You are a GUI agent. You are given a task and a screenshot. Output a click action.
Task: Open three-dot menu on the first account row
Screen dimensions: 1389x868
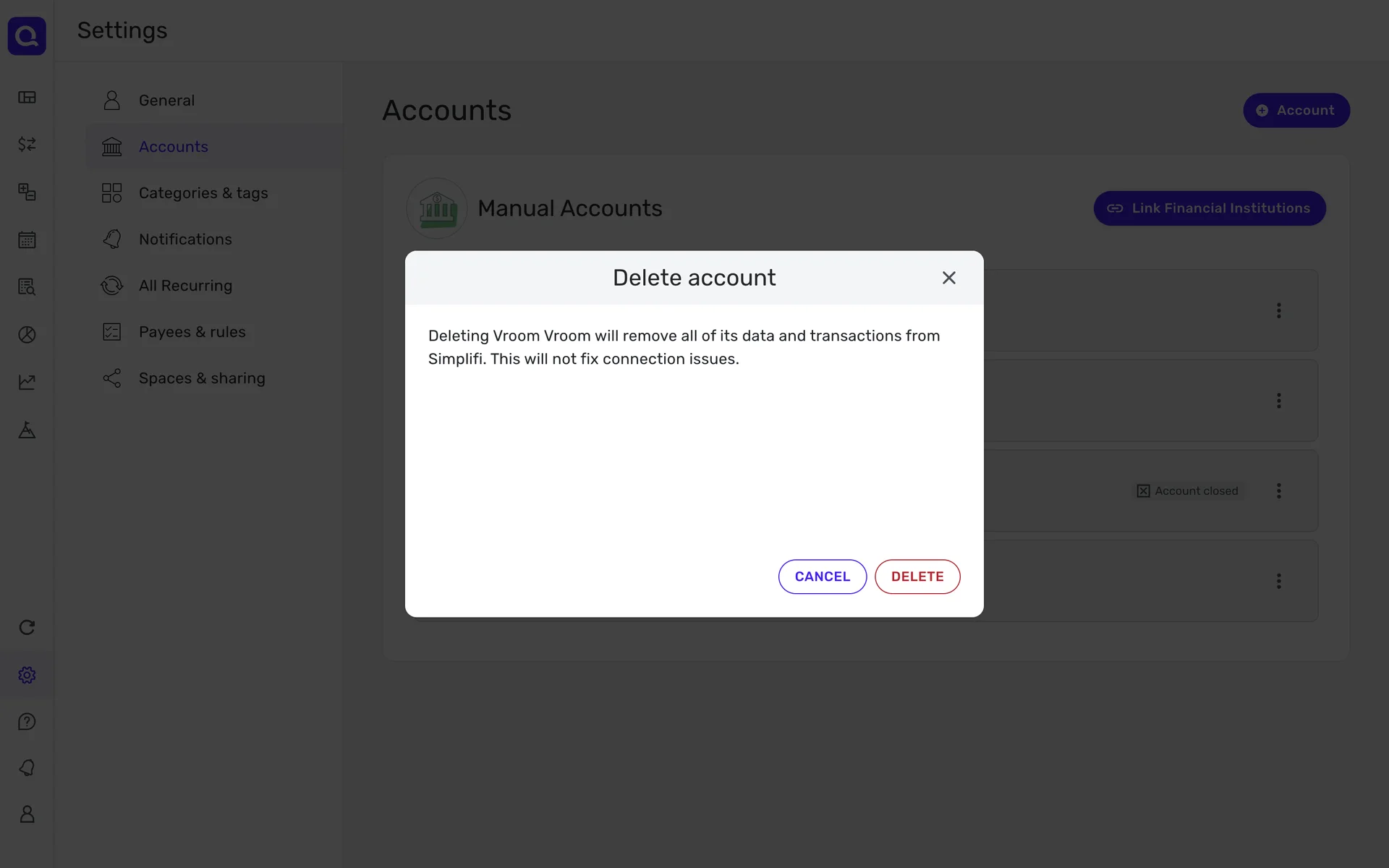tap(1278, 310)
